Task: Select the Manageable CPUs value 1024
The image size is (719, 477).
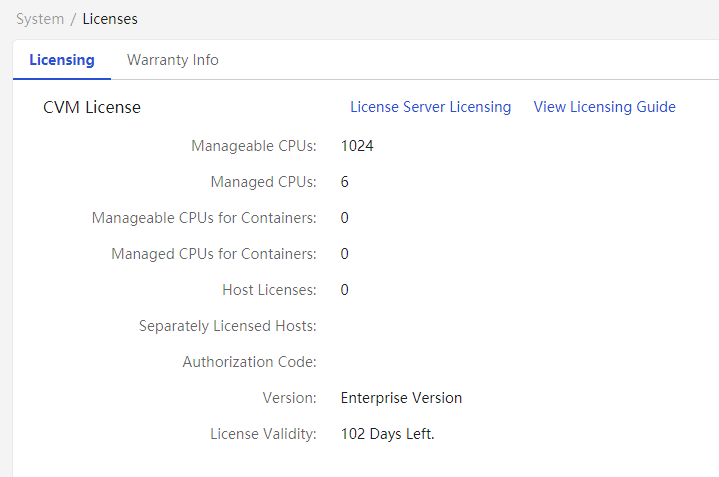Action: [357, 146]
